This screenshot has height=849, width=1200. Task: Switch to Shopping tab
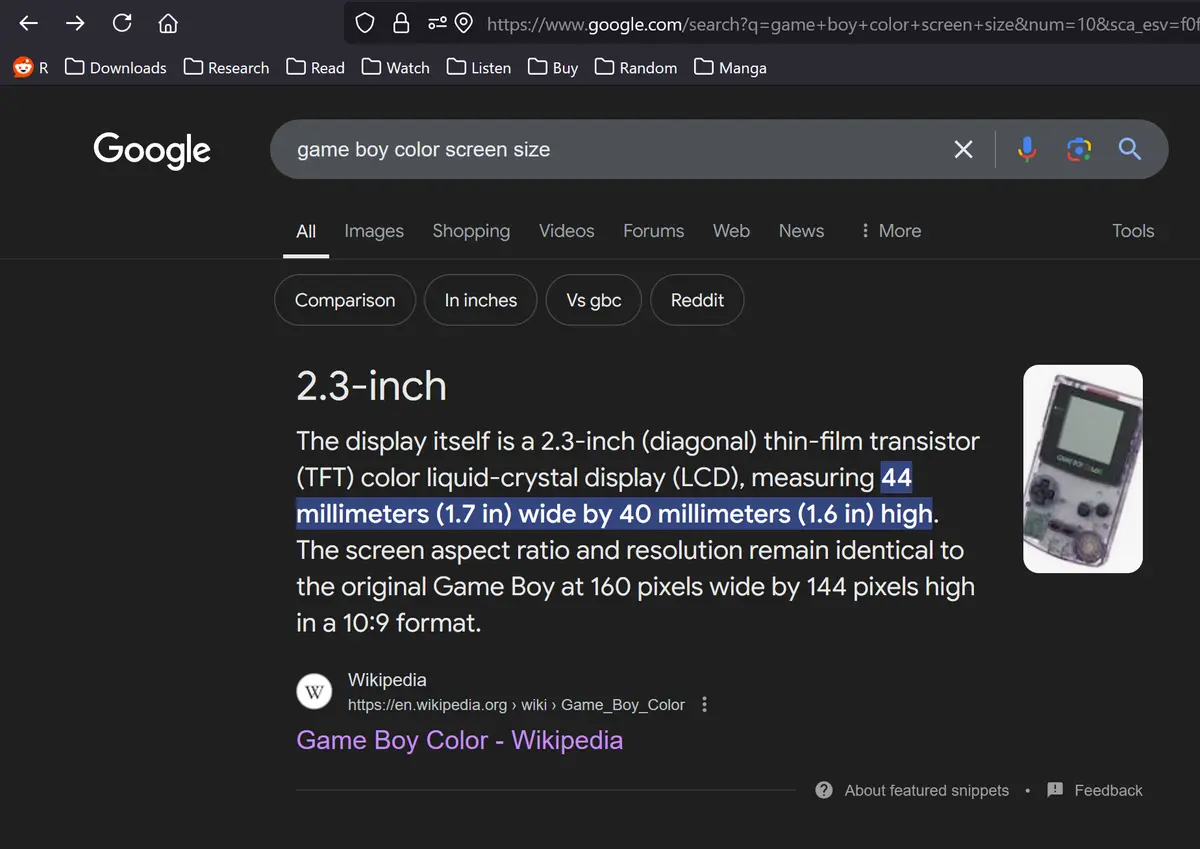pos(471,231)
